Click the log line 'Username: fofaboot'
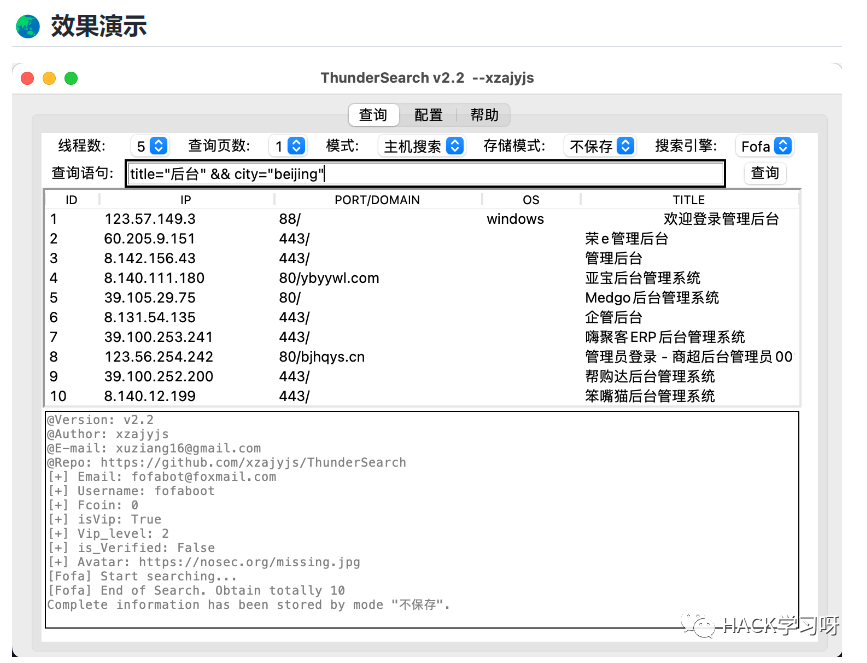Viewport: 867px width, 663px height. (131, 491)
